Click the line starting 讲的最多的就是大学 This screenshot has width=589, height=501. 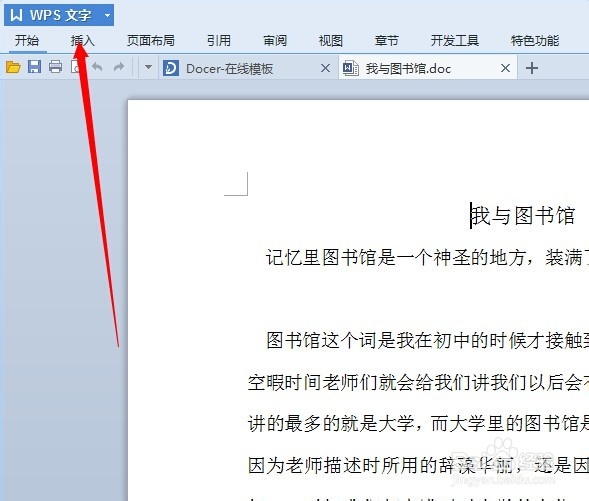click(x=418, y=424)
